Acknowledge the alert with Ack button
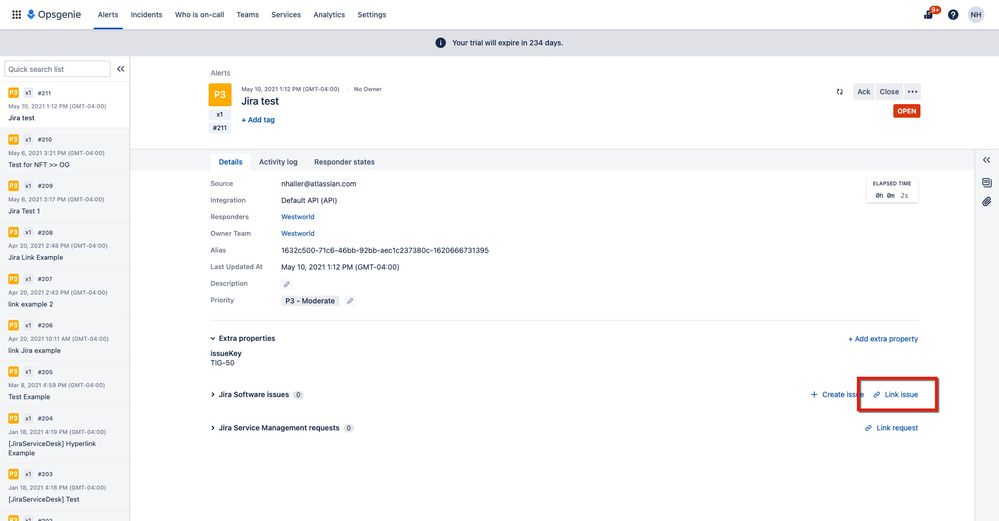999x521 pixels. 863,92
